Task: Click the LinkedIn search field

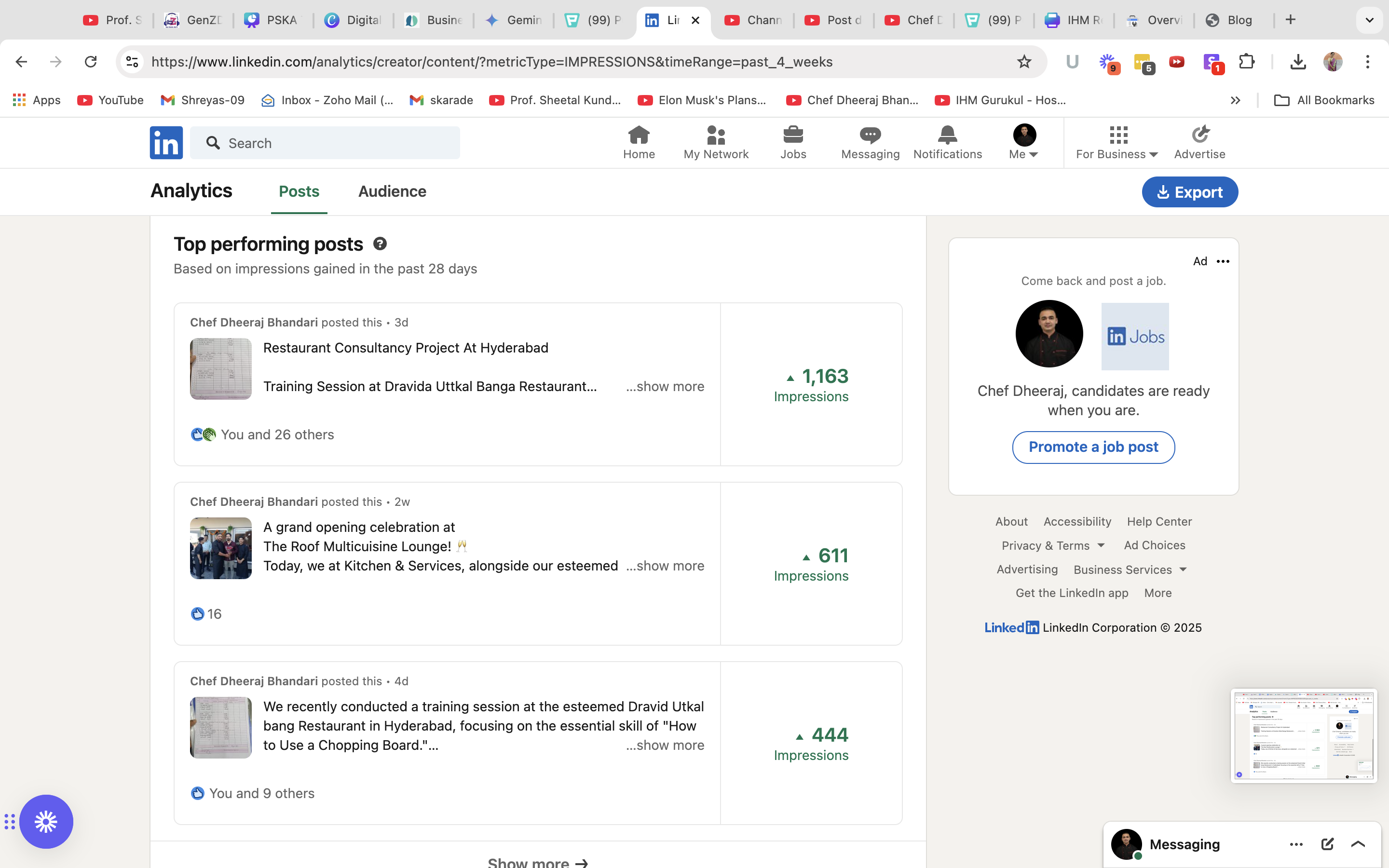Action: [x=325, y=143]
